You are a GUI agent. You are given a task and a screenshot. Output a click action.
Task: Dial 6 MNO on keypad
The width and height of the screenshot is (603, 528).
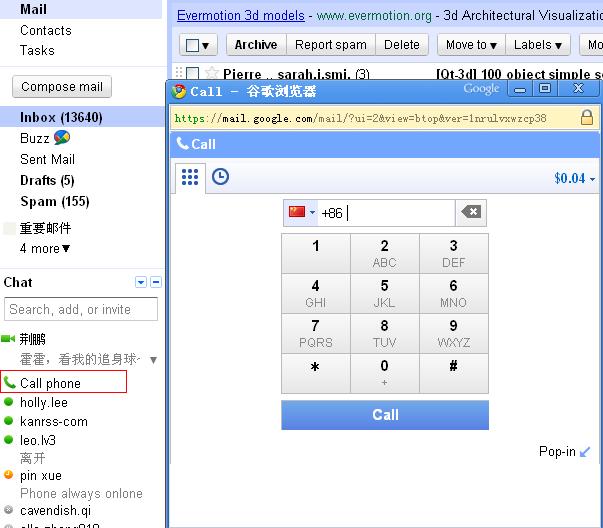click(x=454, y=293)
